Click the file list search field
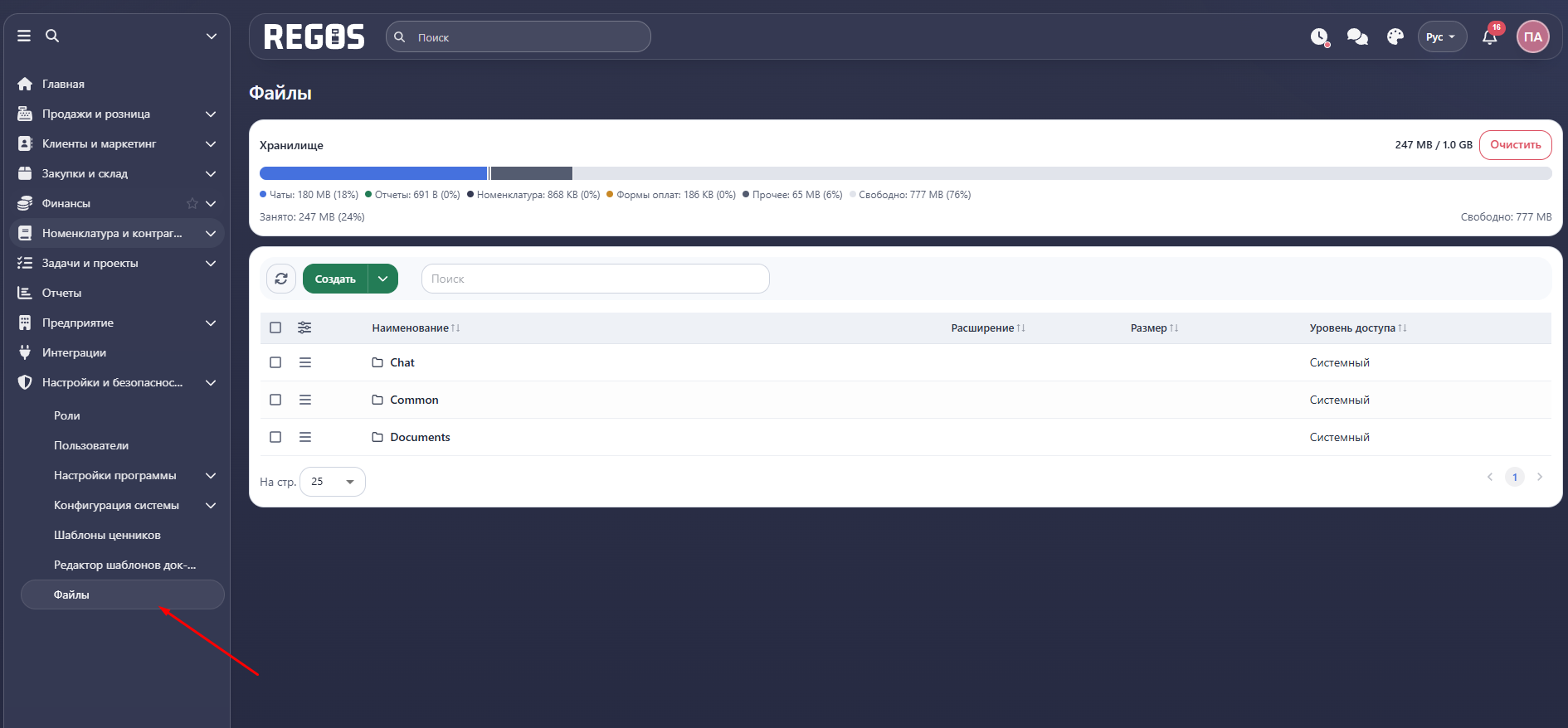 [595, 279]
